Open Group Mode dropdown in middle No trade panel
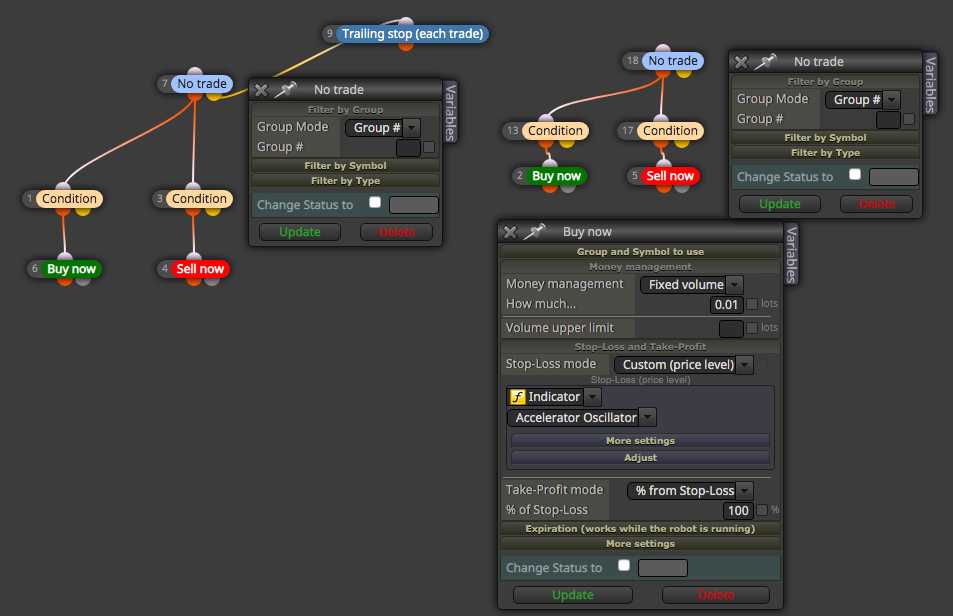 click(x=383, y=128)
